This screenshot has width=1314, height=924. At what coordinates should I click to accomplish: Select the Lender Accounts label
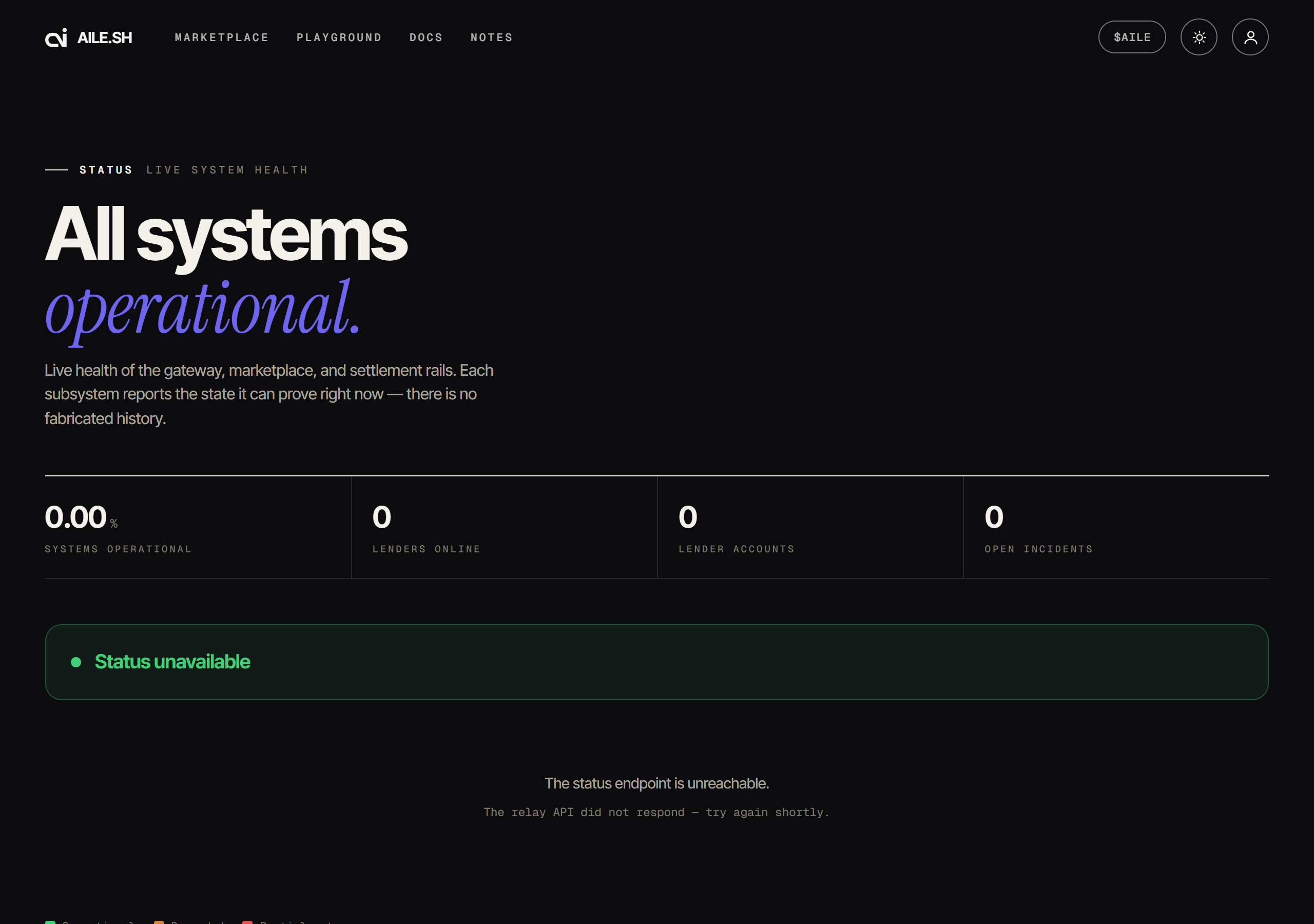point(737,549)
